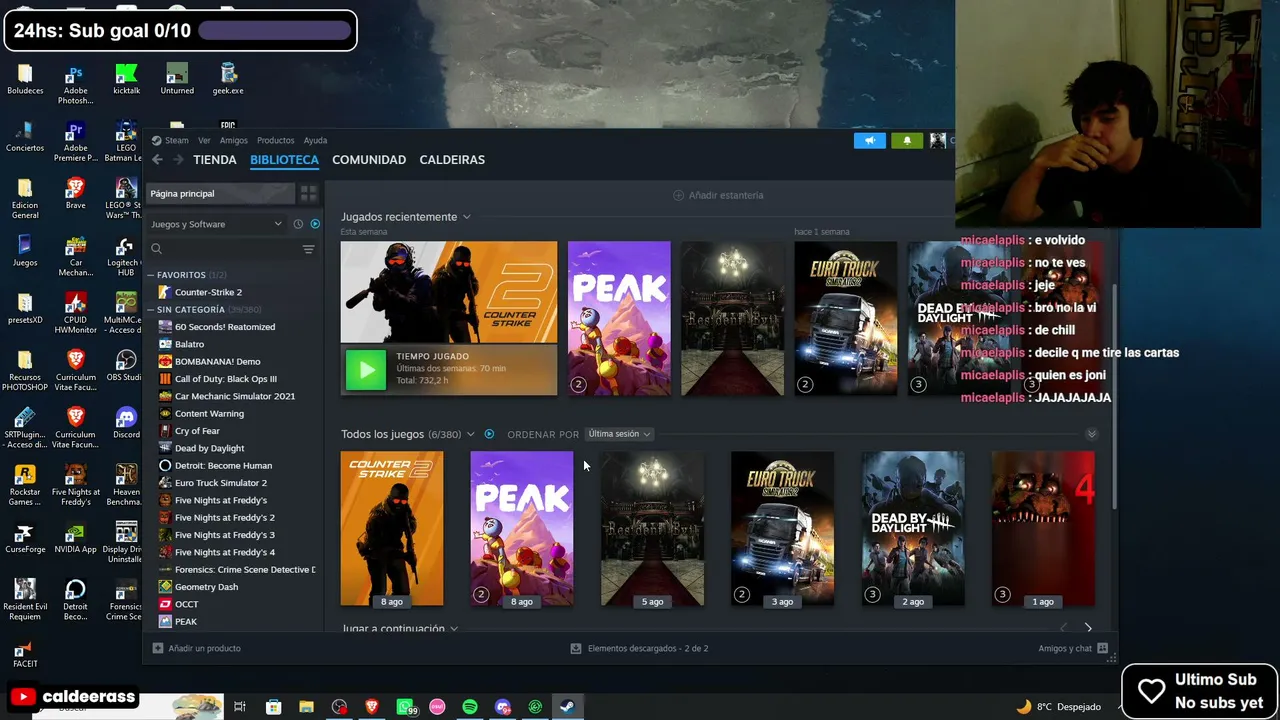Click Página principal button

(x=220, y=193)
